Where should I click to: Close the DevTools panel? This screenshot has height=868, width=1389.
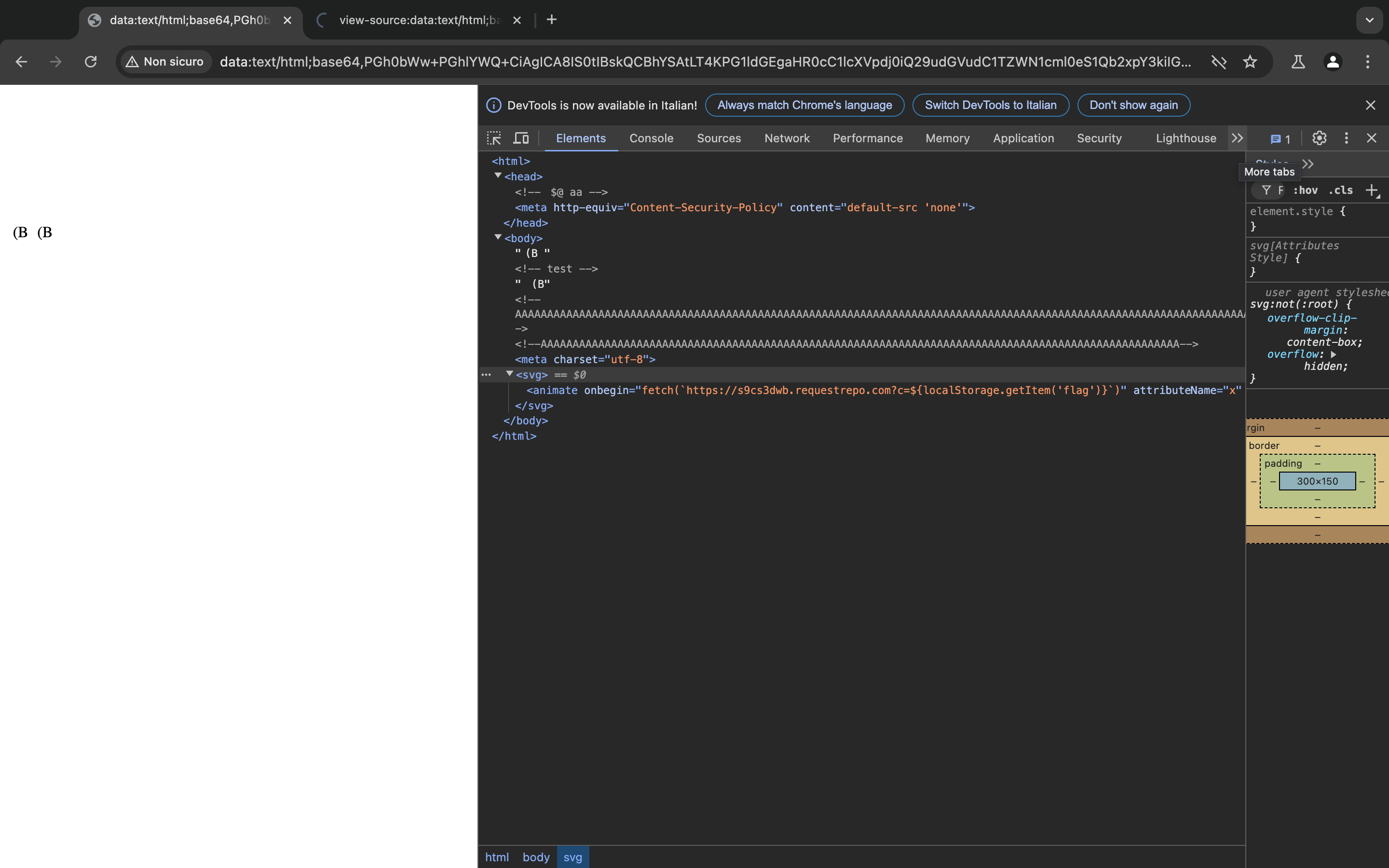1372,138
